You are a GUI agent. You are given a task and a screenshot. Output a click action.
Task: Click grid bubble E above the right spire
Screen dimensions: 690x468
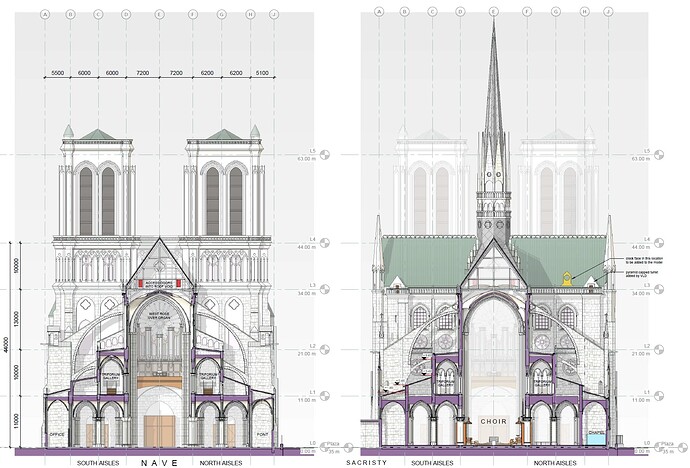(x=494, y=12)
